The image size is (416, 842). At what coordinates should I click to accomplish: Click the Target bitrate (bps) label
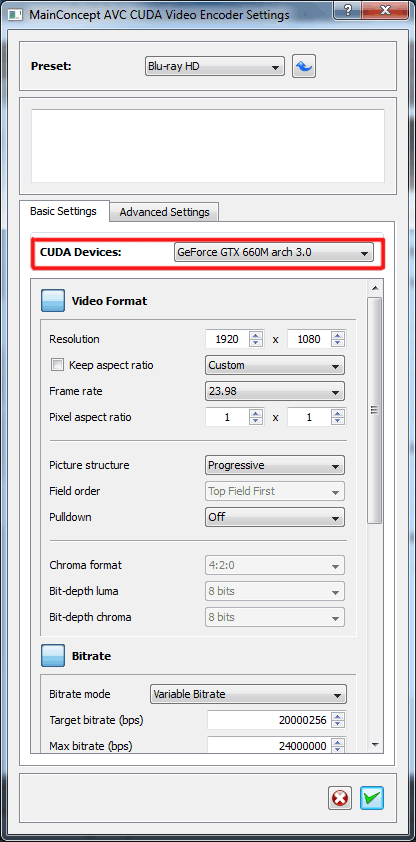coord(96,720)
